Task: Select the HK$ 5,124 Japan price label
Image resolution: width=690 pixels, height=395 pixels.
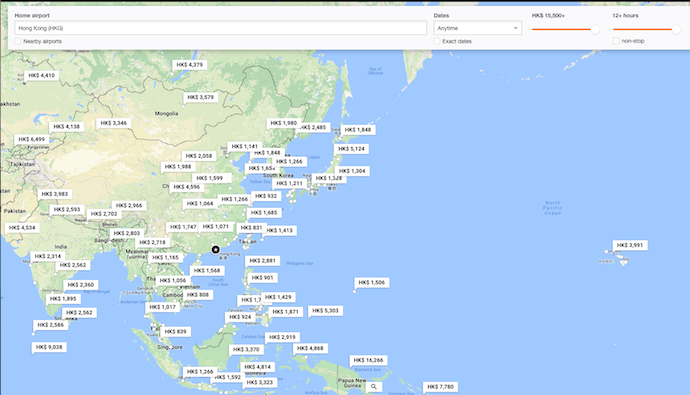Action: [x=351, y=149]
